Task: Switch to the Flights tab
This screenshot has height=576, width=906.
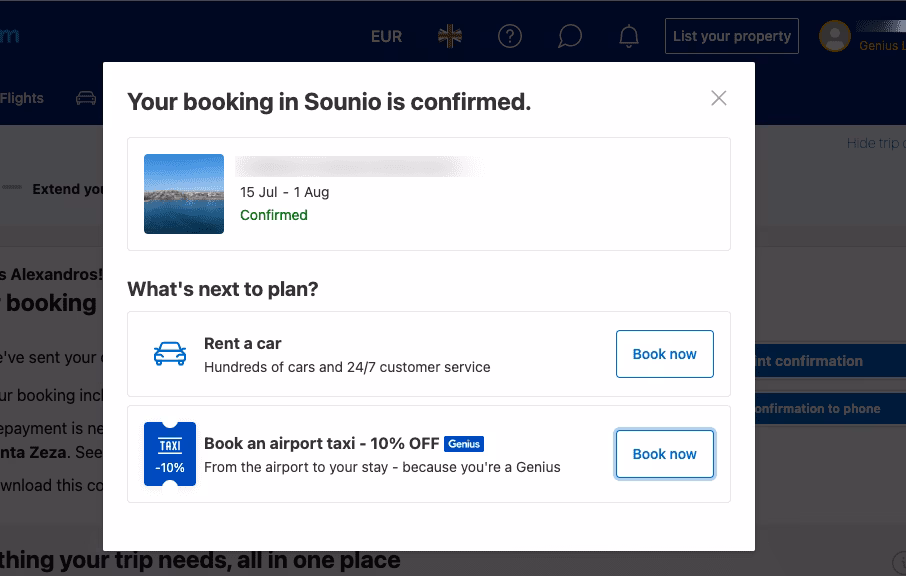Action: tap(22, 98)
